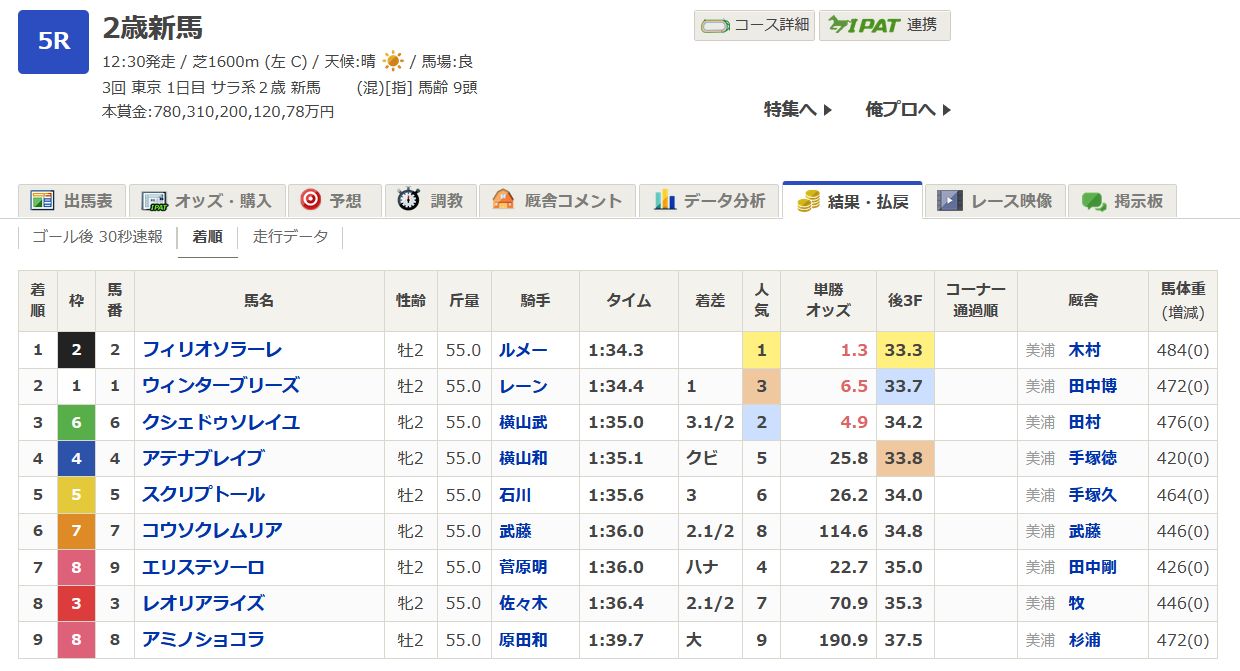Click the 厩舎コメント stable icon
Screen dimensions: 1240x671
(503, 200)
